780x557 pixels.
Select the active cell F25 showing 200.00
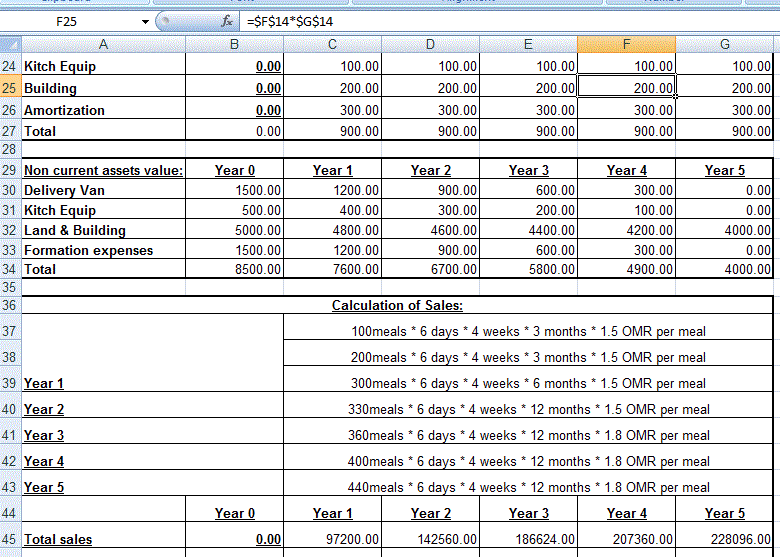click(626, 88)
